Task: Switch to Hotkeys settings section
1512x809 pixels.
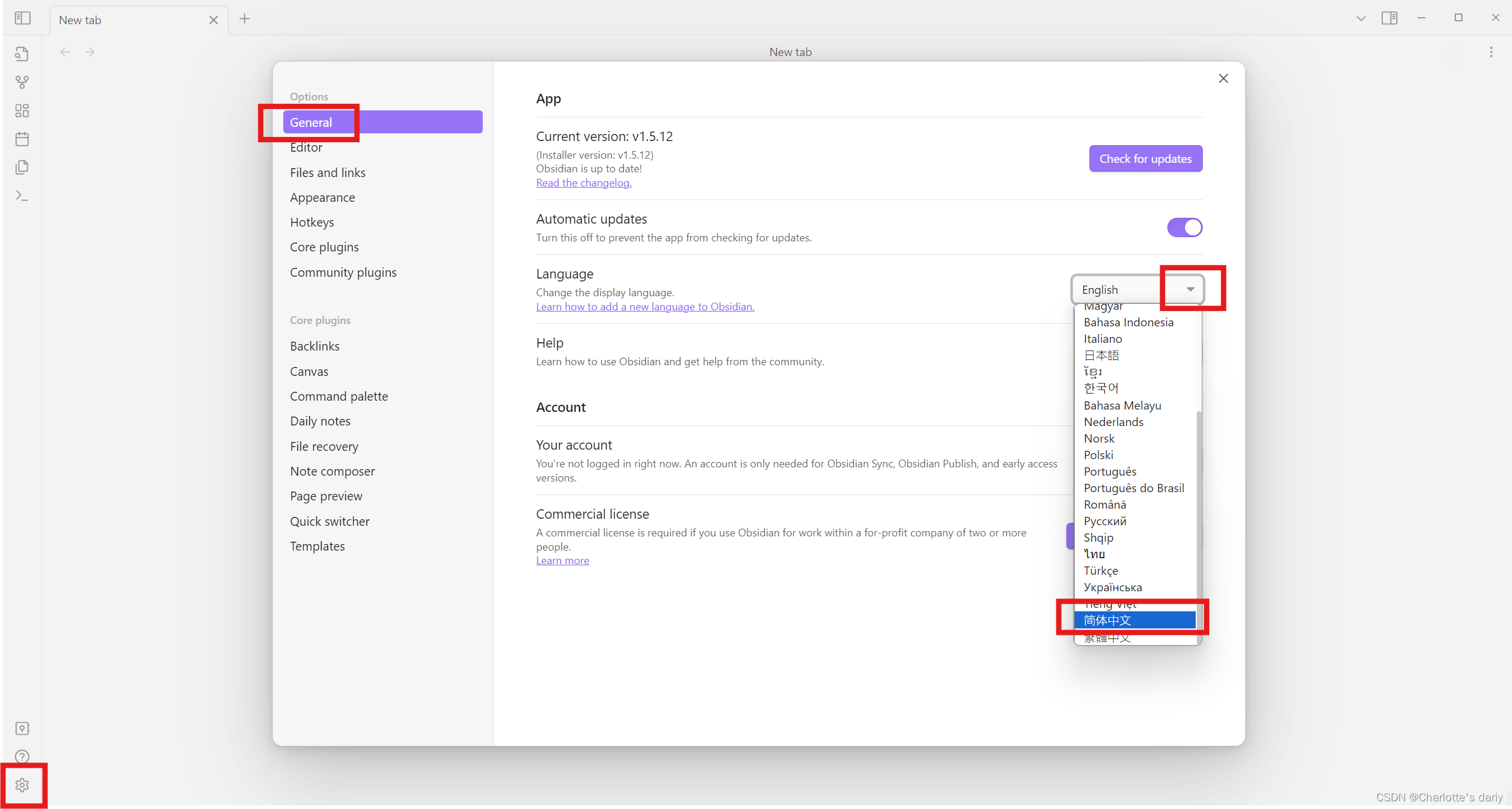Action: pyautogui.click(x=312, y=222)
